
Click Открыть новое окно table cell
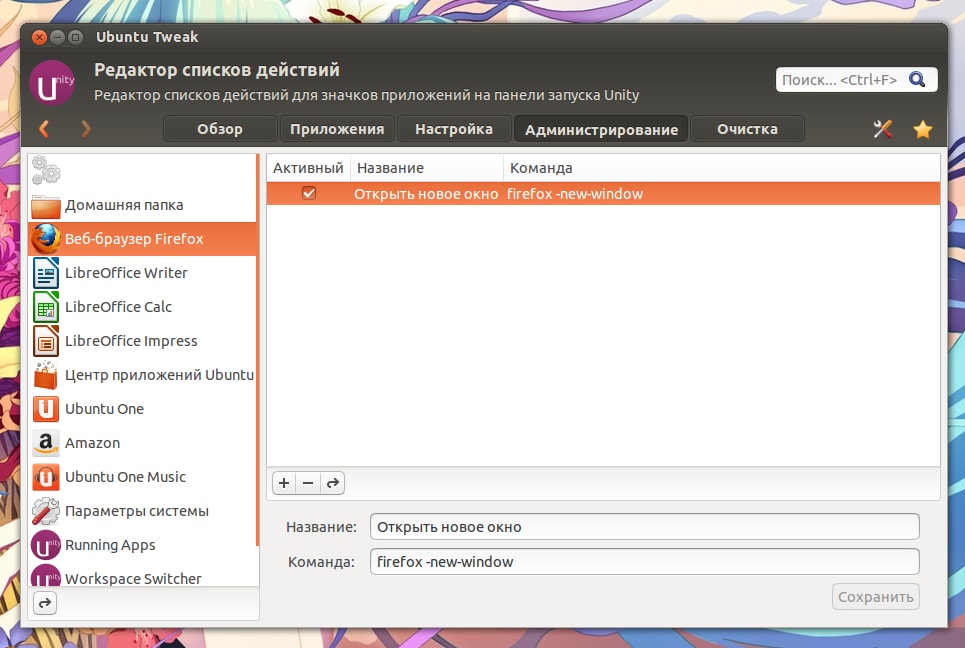point(426,194)
